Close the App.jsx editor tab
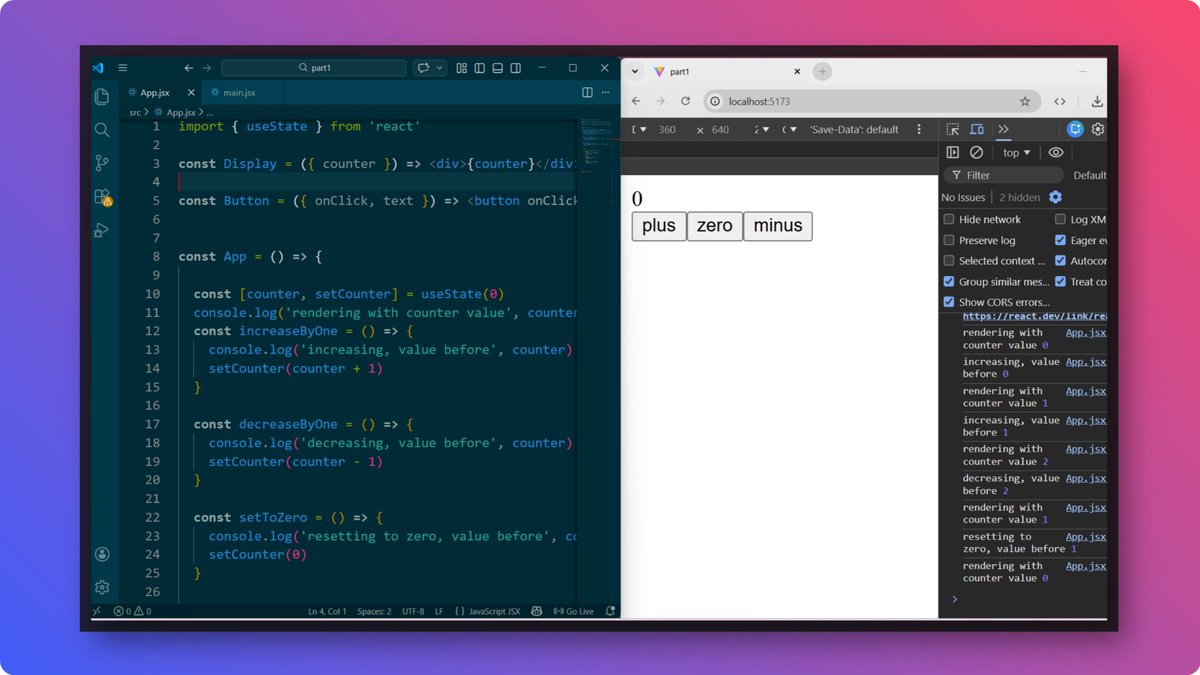Screen dimensions: 1200x675 pyautogui.click(x=190, y=92)
